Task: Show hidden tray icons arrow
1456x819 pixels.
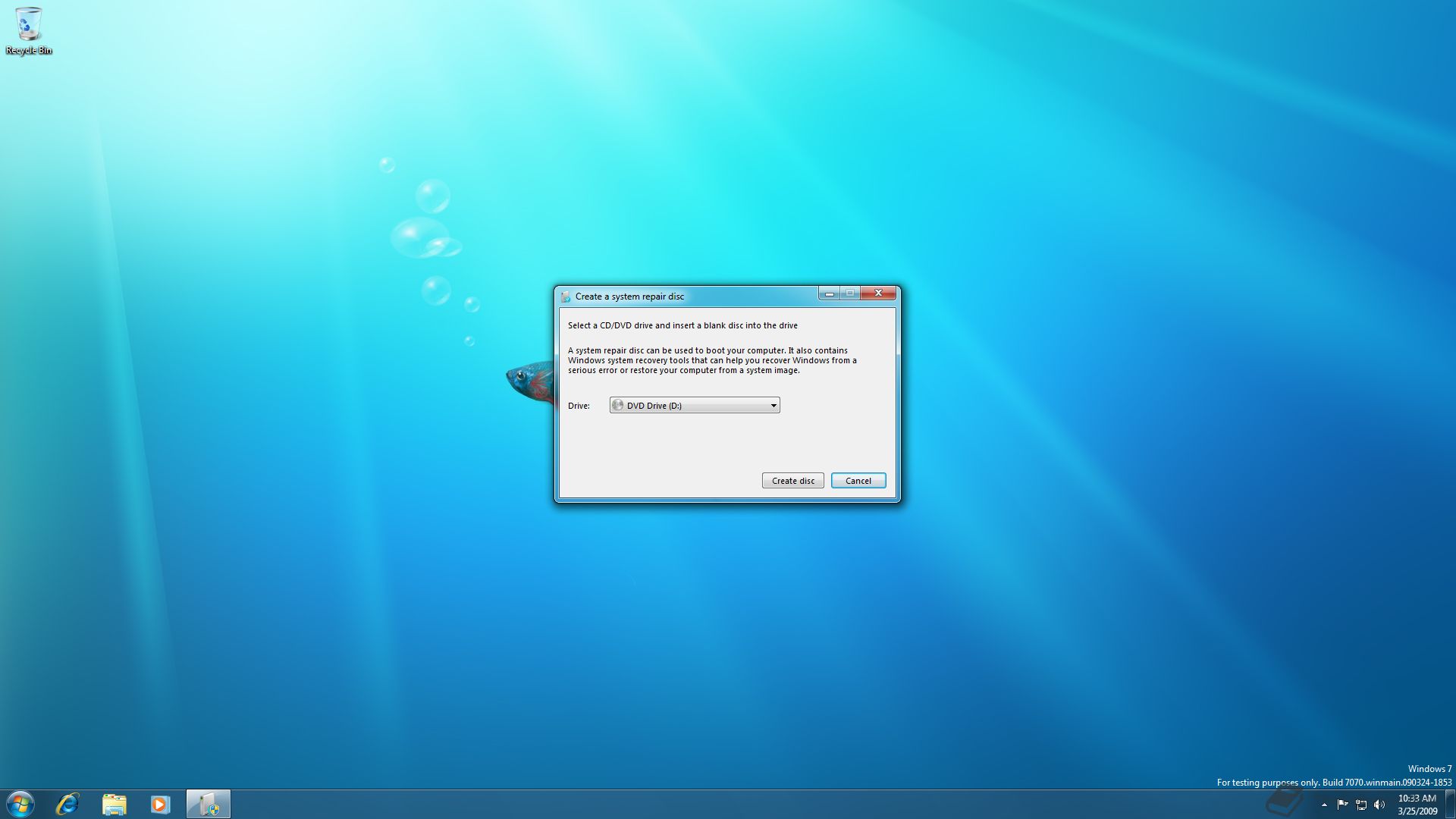Action: 1324,805
